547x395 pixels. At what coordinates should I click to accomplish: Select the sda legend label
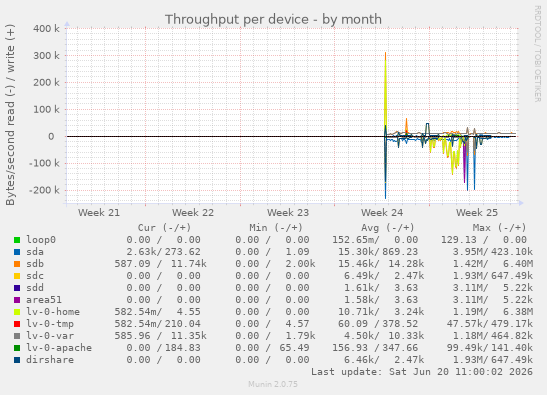(35, 252)
